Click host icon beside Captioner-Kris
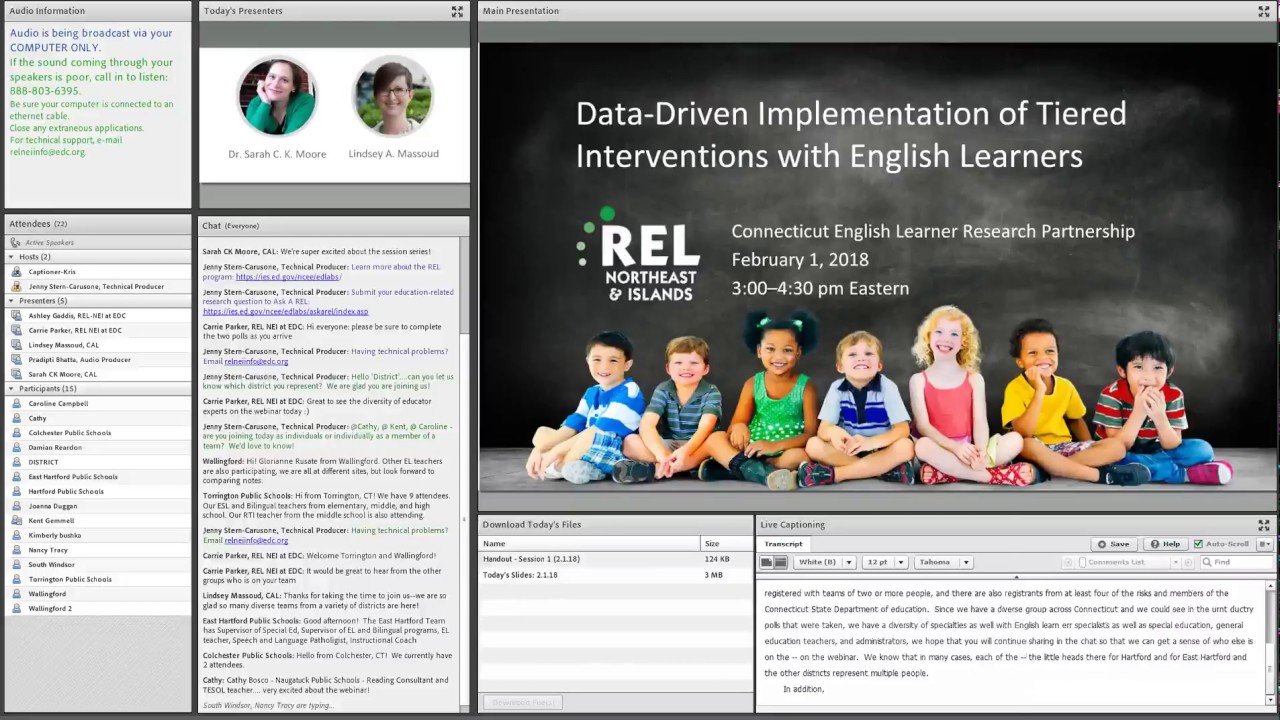This screenshot has width=1280, height=720. coord(17,272)
